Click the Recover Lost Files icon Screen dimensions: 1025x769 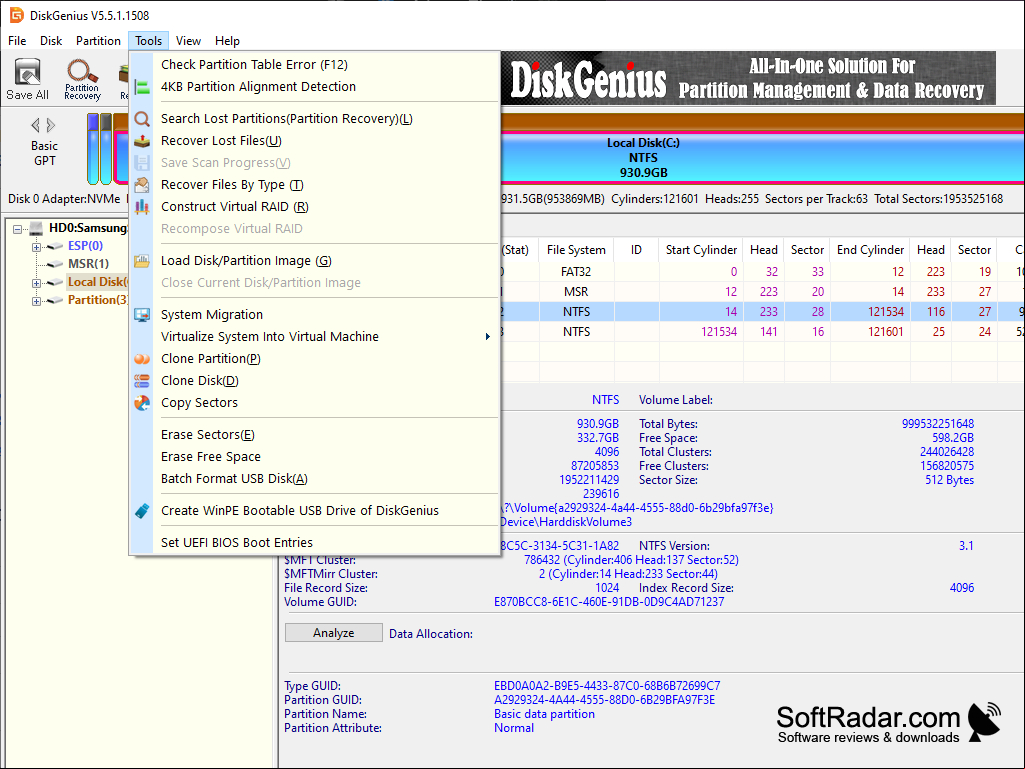click(x=142, y=141)
